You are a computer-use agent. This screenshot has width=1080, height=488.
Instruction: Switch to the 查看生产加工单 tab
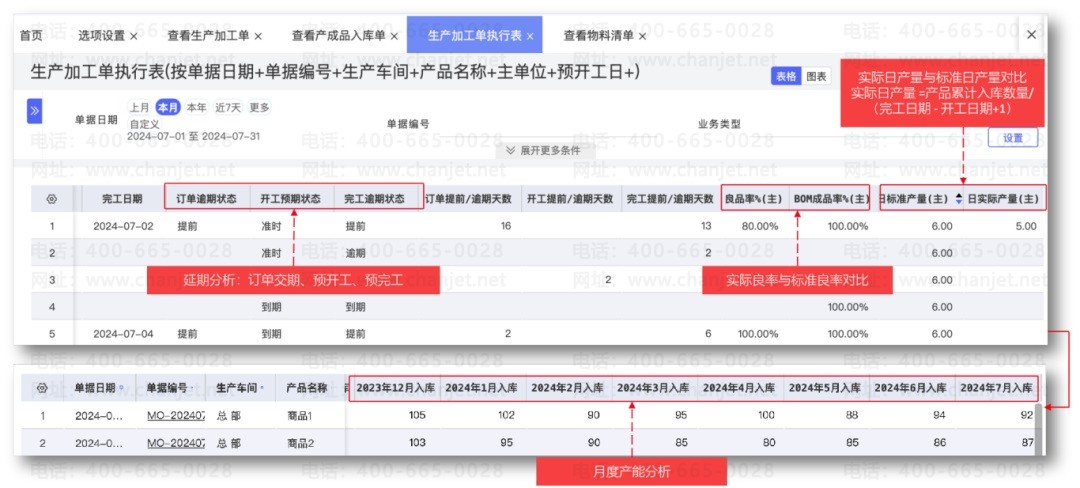click(209, 36)
